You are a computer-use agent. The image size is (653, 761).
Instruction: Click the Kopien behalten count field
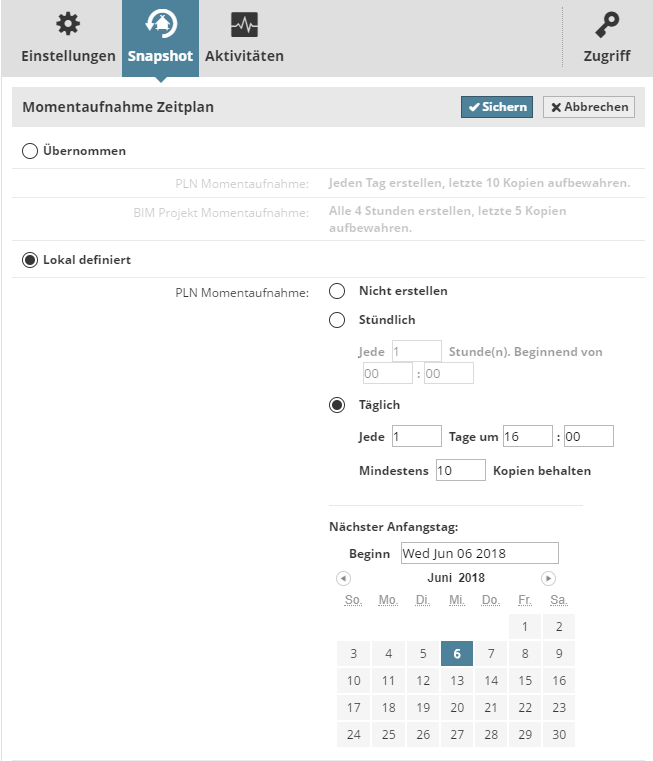coord(460,470)
